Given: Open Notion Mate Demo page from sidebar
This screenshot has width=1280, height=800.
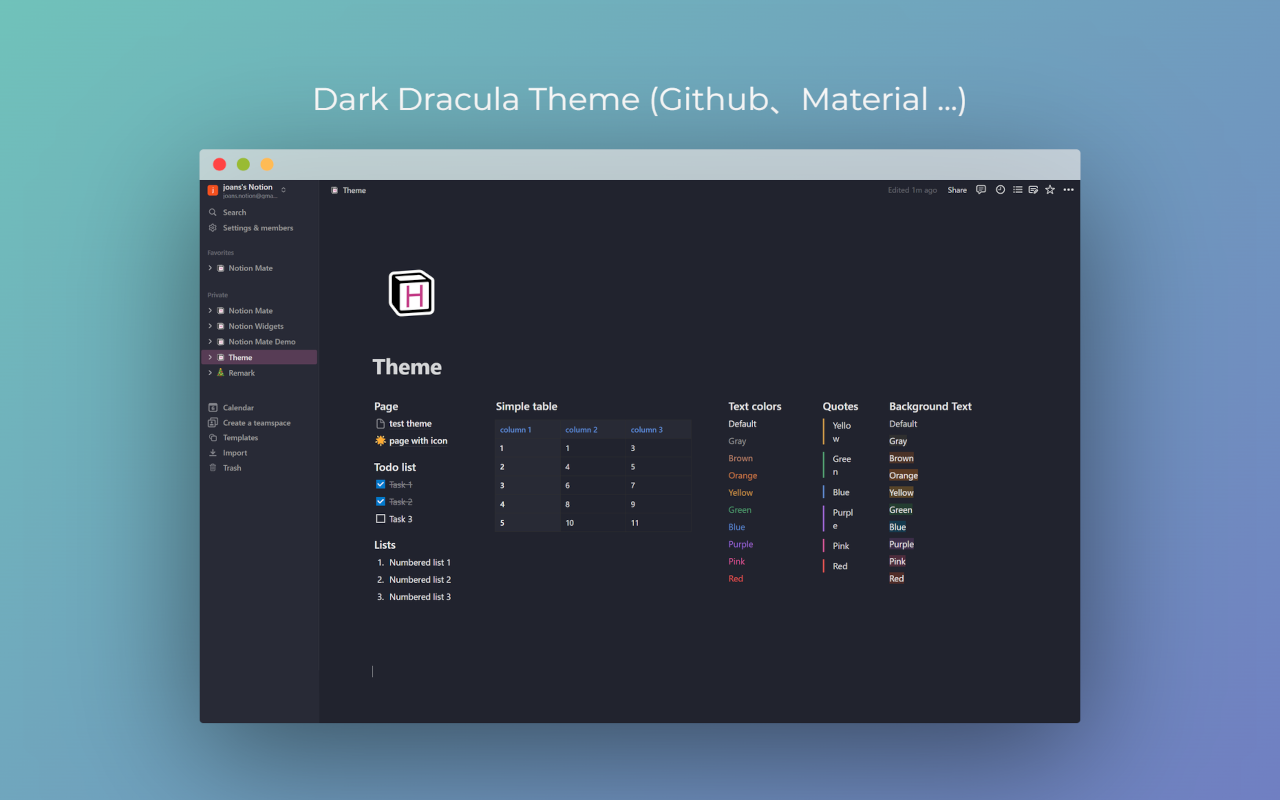Looking at the screenshot, I should pos(262,342).
